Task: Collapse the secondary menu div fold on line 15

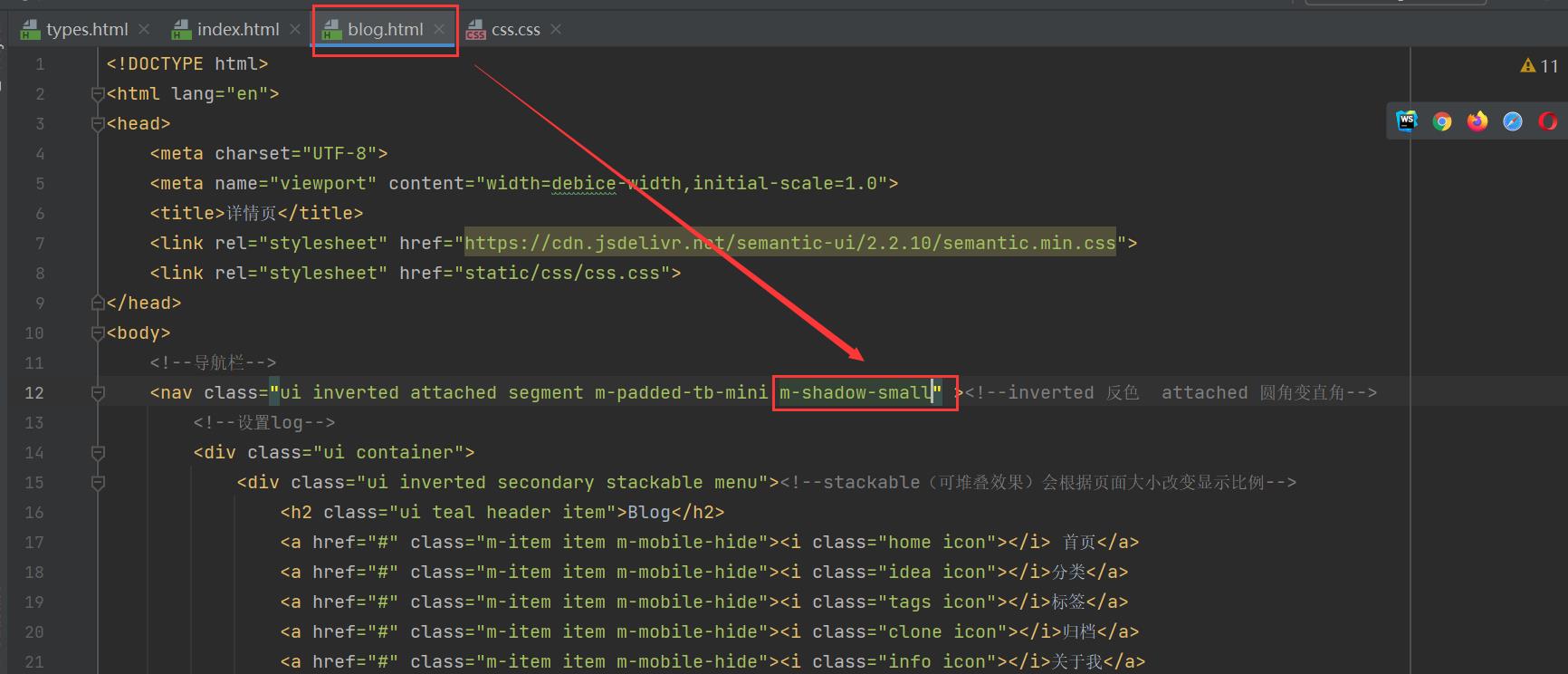Action: click(x=98, y=483)
